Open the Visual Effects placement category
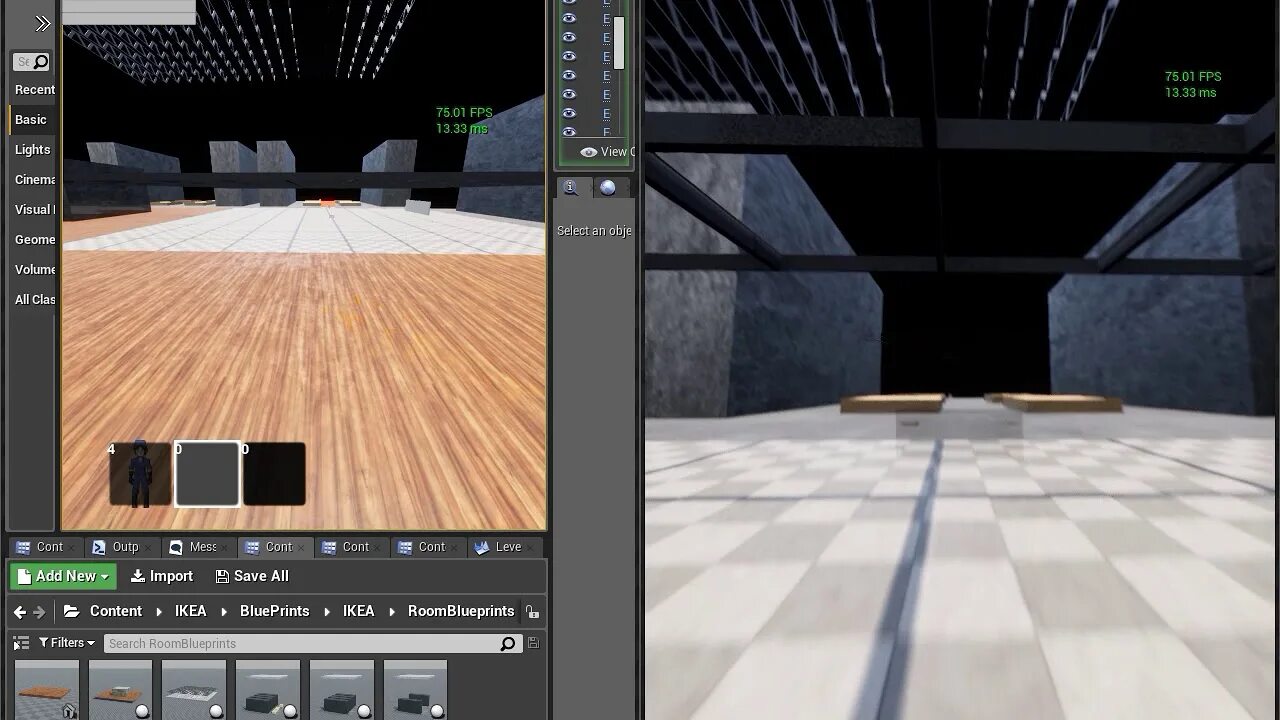Image resolution: width=1280 pixels, height=720 pixels. point(34,210)
